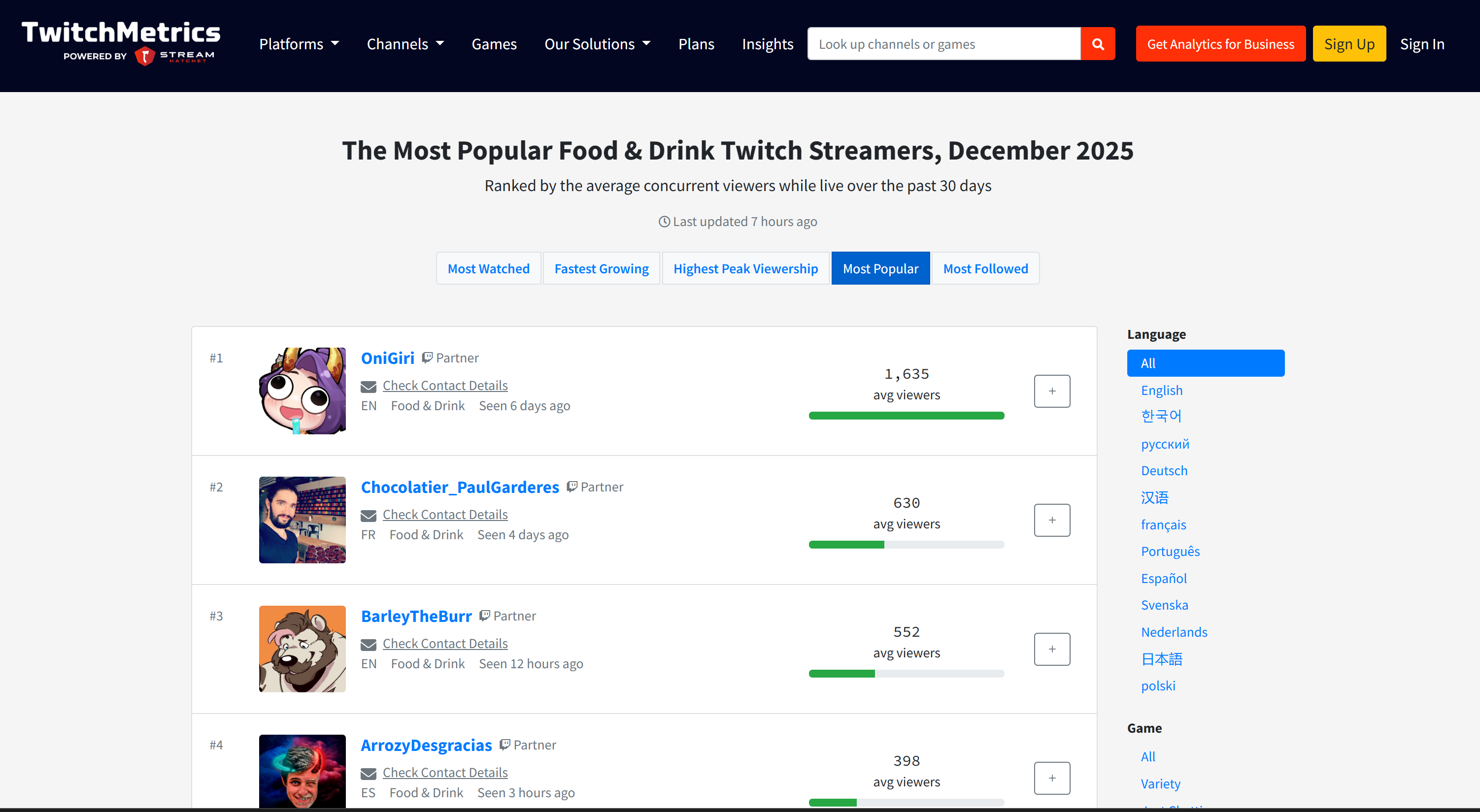Click OniGiri's green viewer progress bar
The image size is (1480, 812).
[906, 415]
